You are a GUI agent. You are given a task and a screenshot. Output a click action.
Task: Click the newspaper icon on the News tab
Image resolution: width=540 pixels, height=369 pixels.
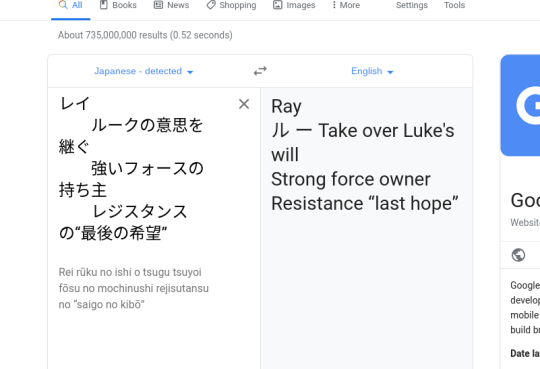(x=158, y=5)
